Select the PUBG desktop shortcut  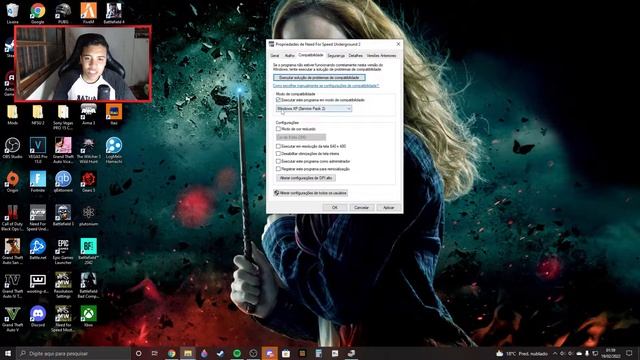[63, 13]
